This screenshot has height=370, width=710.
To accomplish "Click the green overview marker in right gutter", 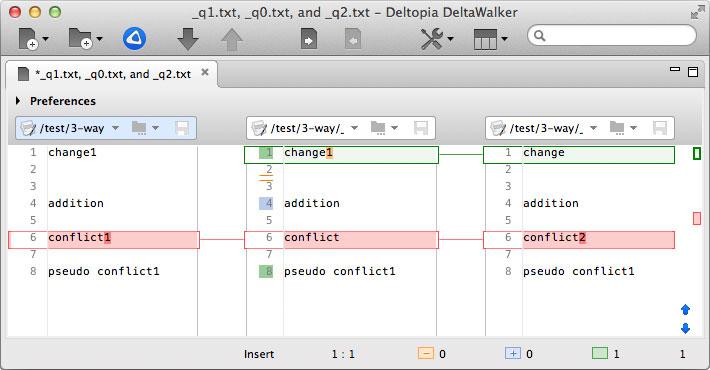I will tap(697, 154).
